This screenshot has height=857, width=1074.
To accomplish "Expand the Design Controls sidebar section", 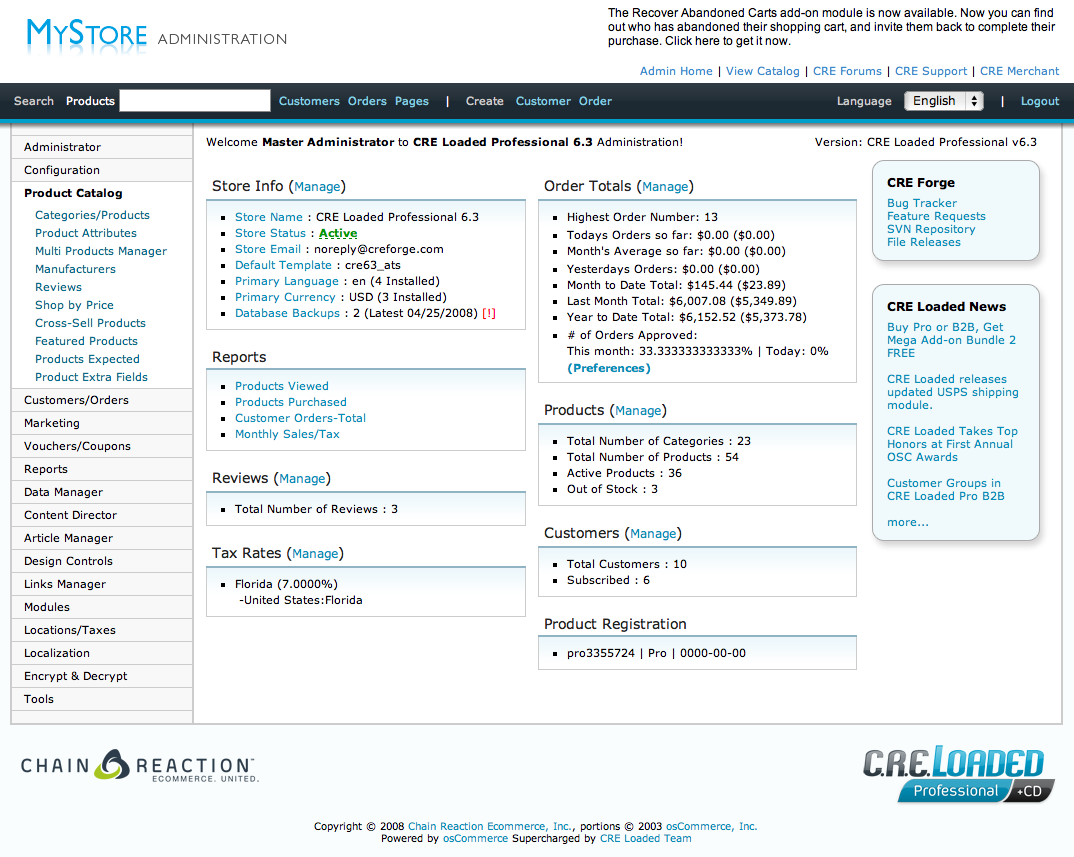I will pos(102,561).
